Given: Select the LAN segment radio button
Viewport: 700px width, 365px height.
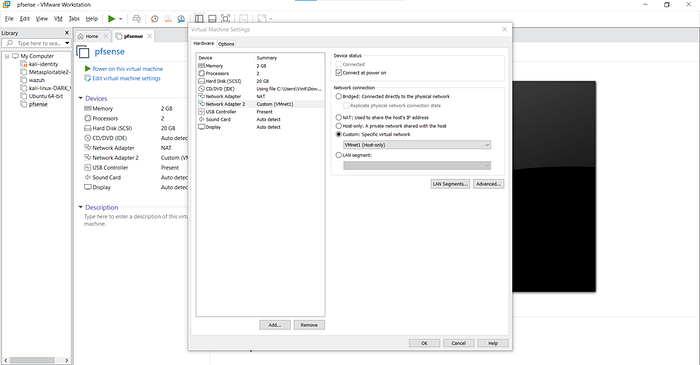Looking at the screenshot, I should [x=338, y=155].
